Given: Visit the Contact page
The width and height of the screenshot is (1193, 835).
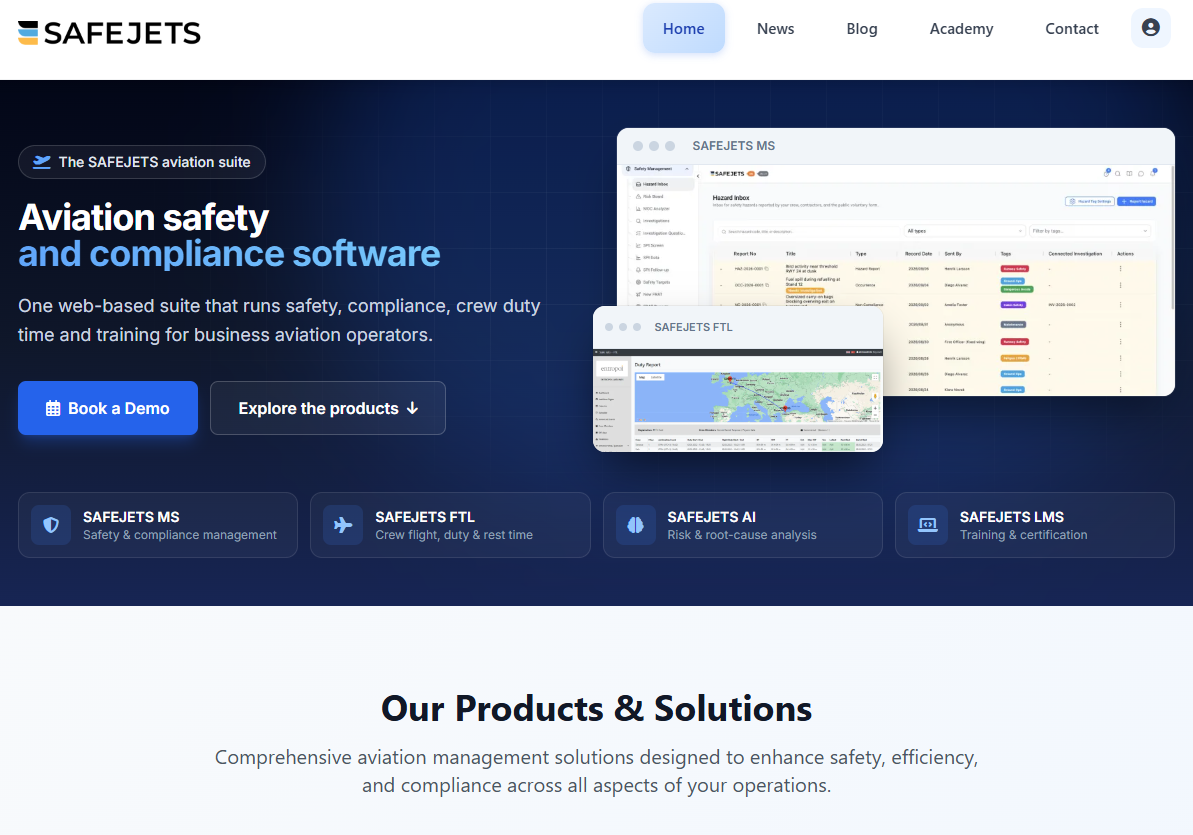Looking at the screenshot, I should (1071, 28).
